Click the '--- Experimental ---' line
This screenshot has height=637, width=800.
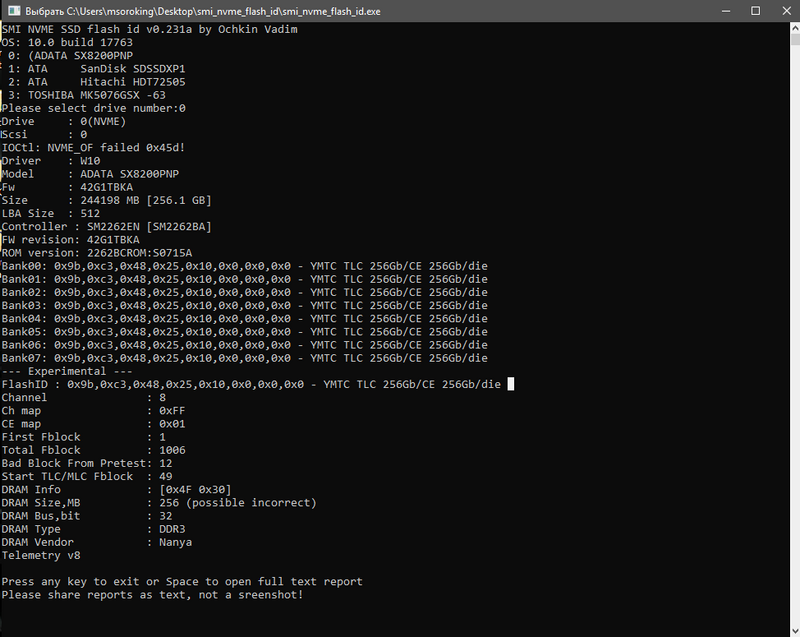point(67,371)
